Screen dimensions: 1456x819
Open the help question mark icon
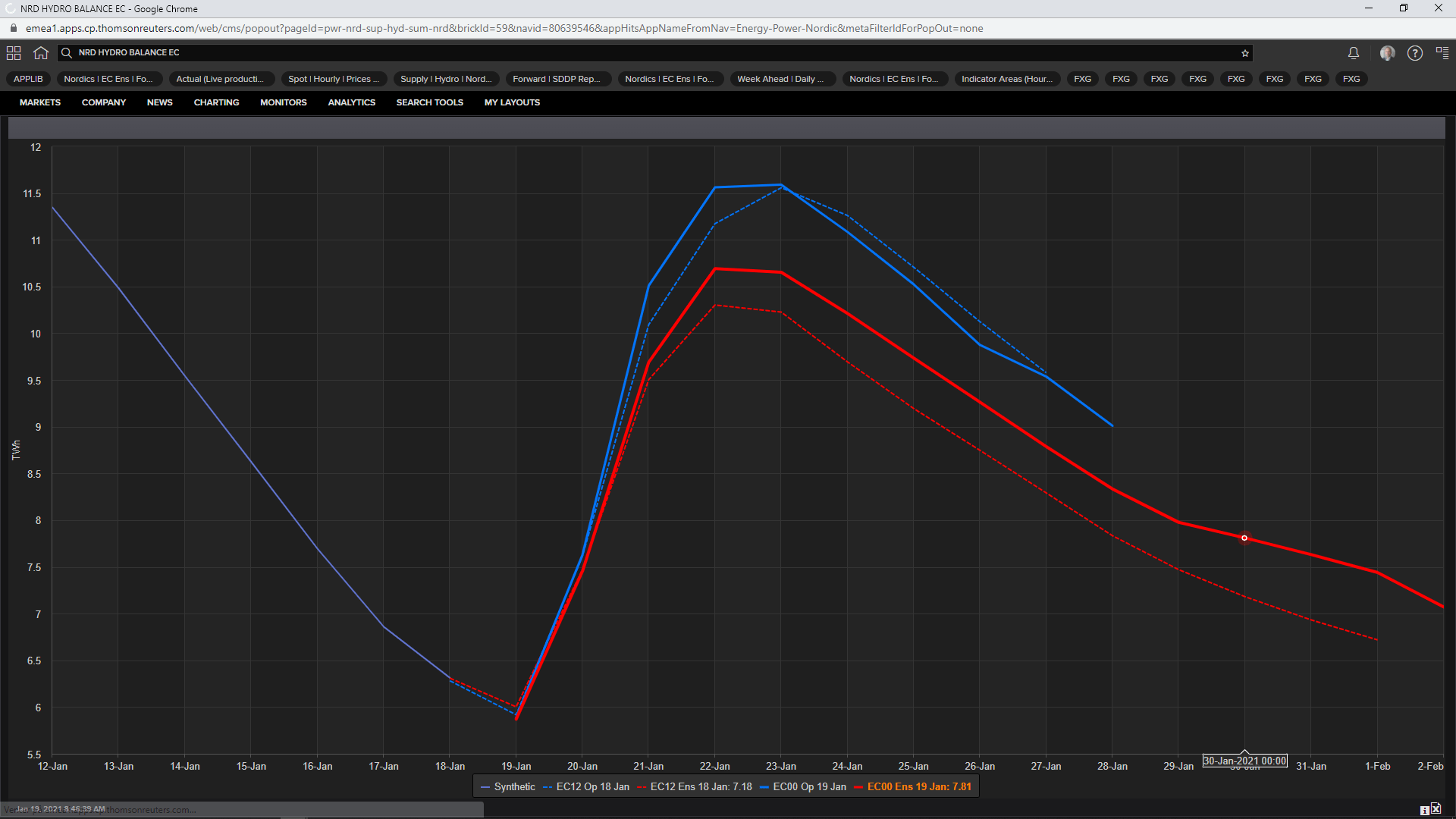[1414, 53]
